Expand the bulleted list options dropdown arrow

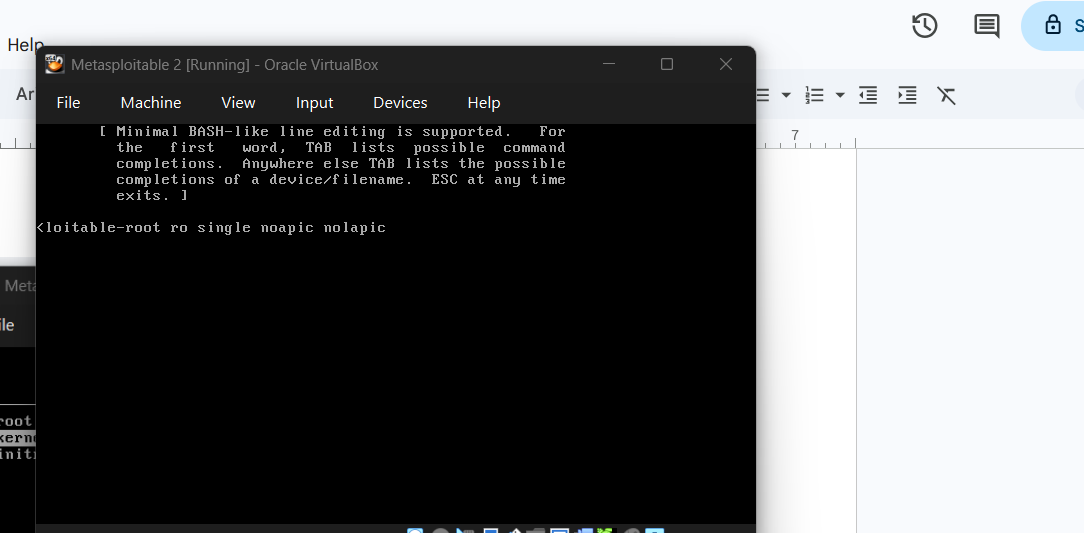coord(786,95)
